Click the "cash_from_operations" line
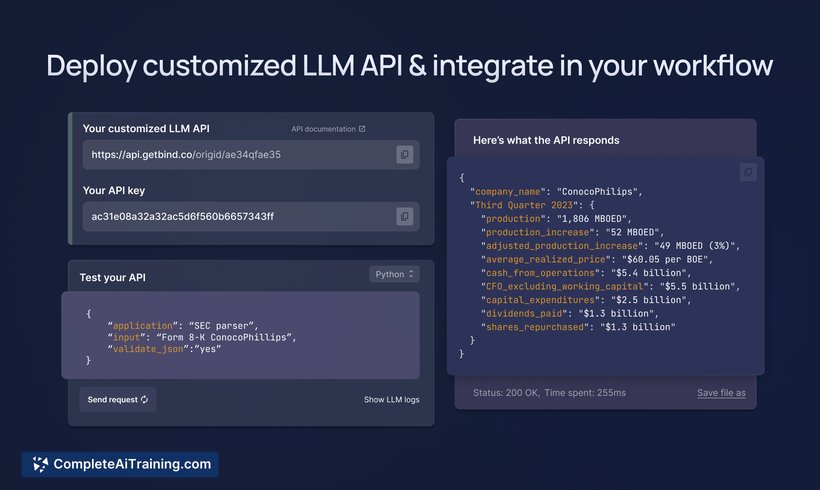 click(x=586, y=273)
